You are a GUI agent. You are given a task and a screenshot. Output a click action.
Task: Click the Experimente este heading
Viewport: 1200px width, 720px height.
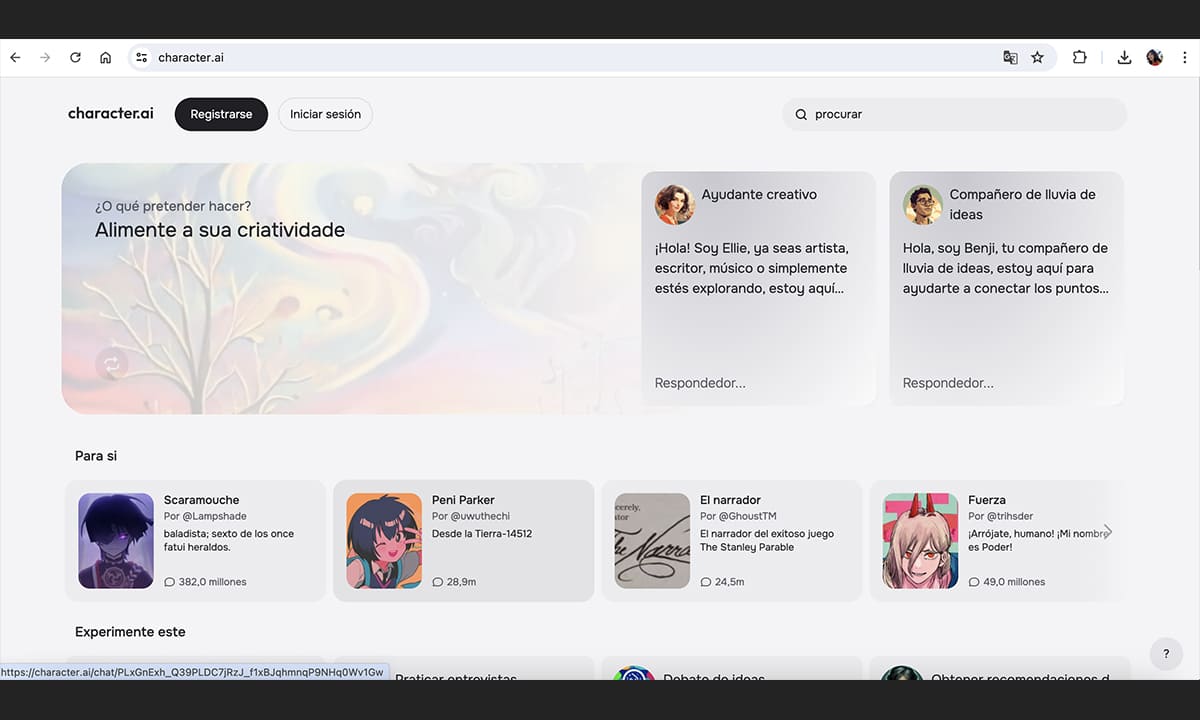pyautogui.click(x=130, y=632)
